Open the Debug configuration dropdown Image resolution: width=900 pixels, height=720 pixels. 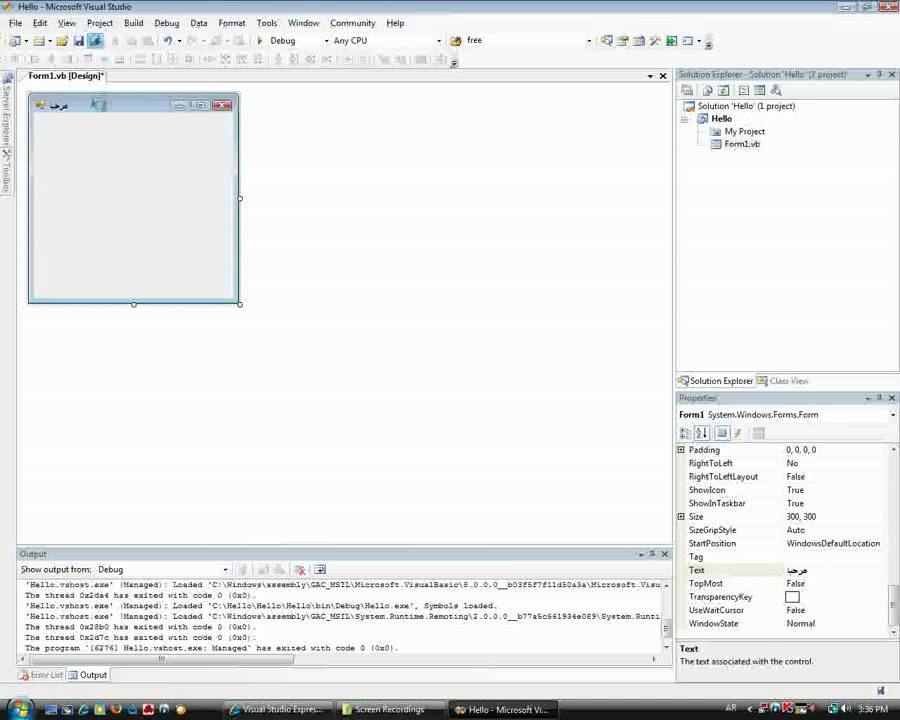327,41
